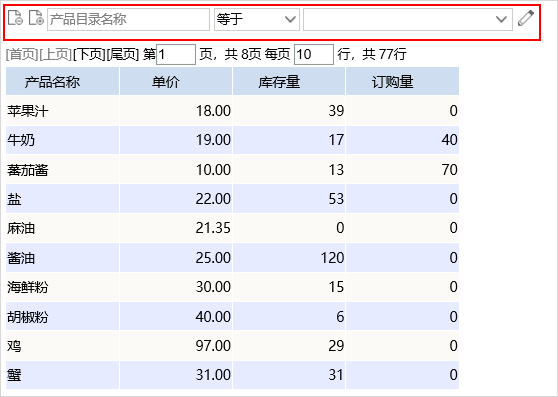Image resolution: width=558 pixels, height=397 pixels.
Task: Click the pencil edit icon
Action: 526,18
